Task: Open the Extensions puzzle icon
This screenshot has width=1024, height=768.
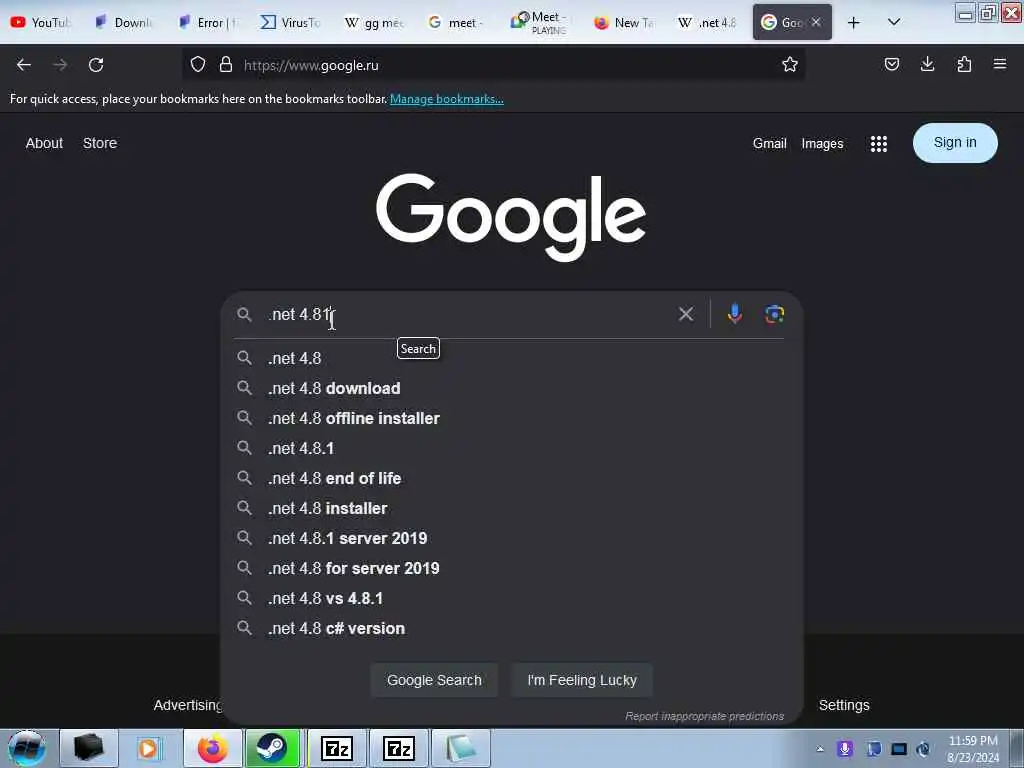Action: pyautogui.click(x=964, y=64)
